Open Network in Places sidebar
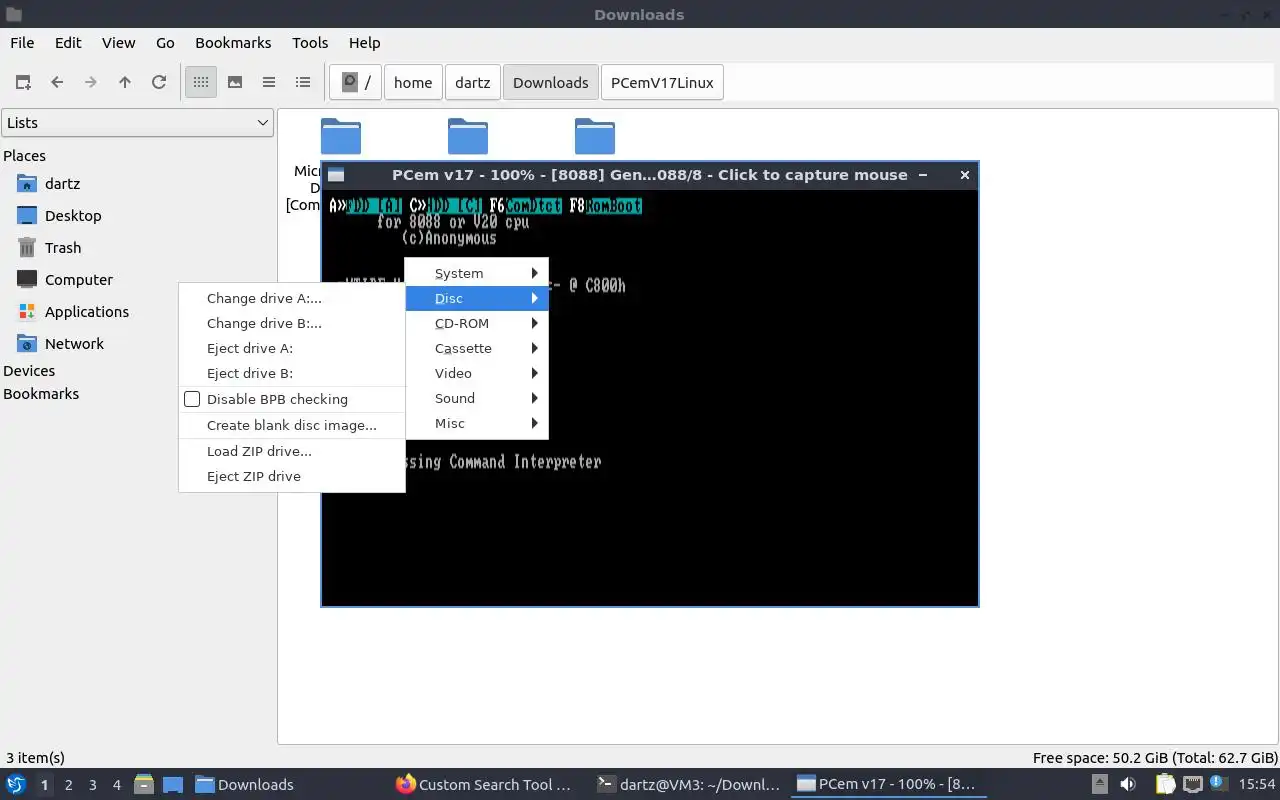Image resolution: width=1280 pixels, height=800 pixels. tap(74, 344)
